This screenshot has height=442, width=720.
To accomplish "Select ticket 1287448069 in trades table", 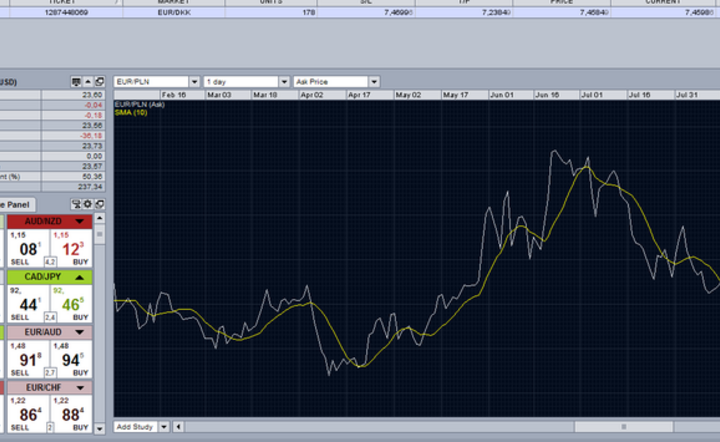I will coord(66,12).
